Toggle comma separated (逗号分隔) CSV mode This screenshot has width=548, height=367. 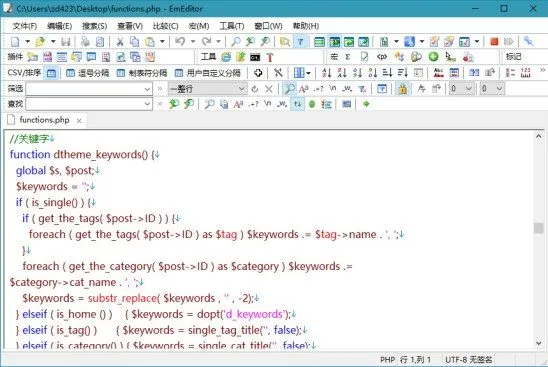coord(87,73)
